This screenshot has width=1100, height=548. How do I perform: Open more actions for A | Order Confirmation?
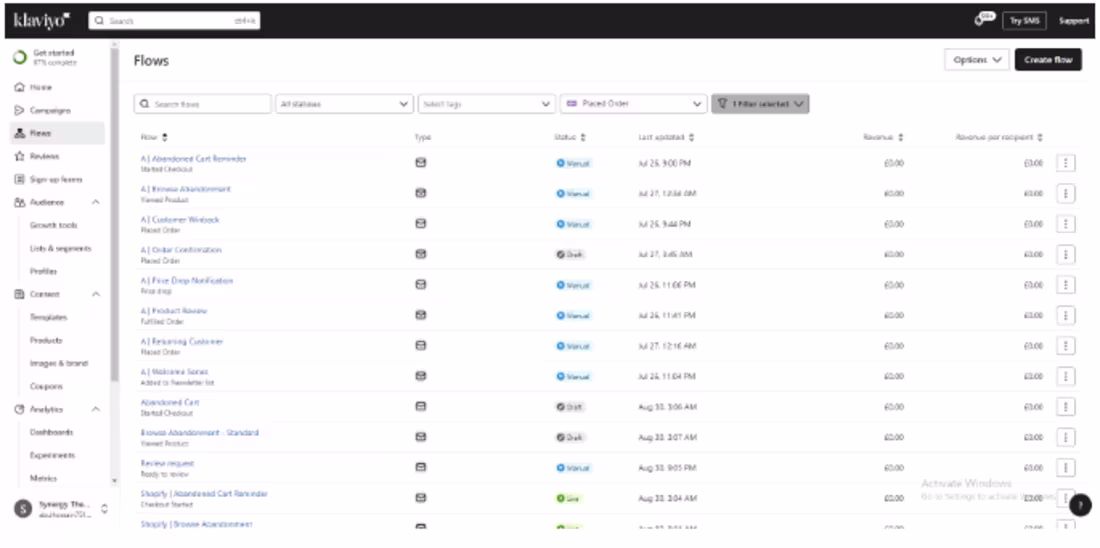click(x=1066, y=254)
